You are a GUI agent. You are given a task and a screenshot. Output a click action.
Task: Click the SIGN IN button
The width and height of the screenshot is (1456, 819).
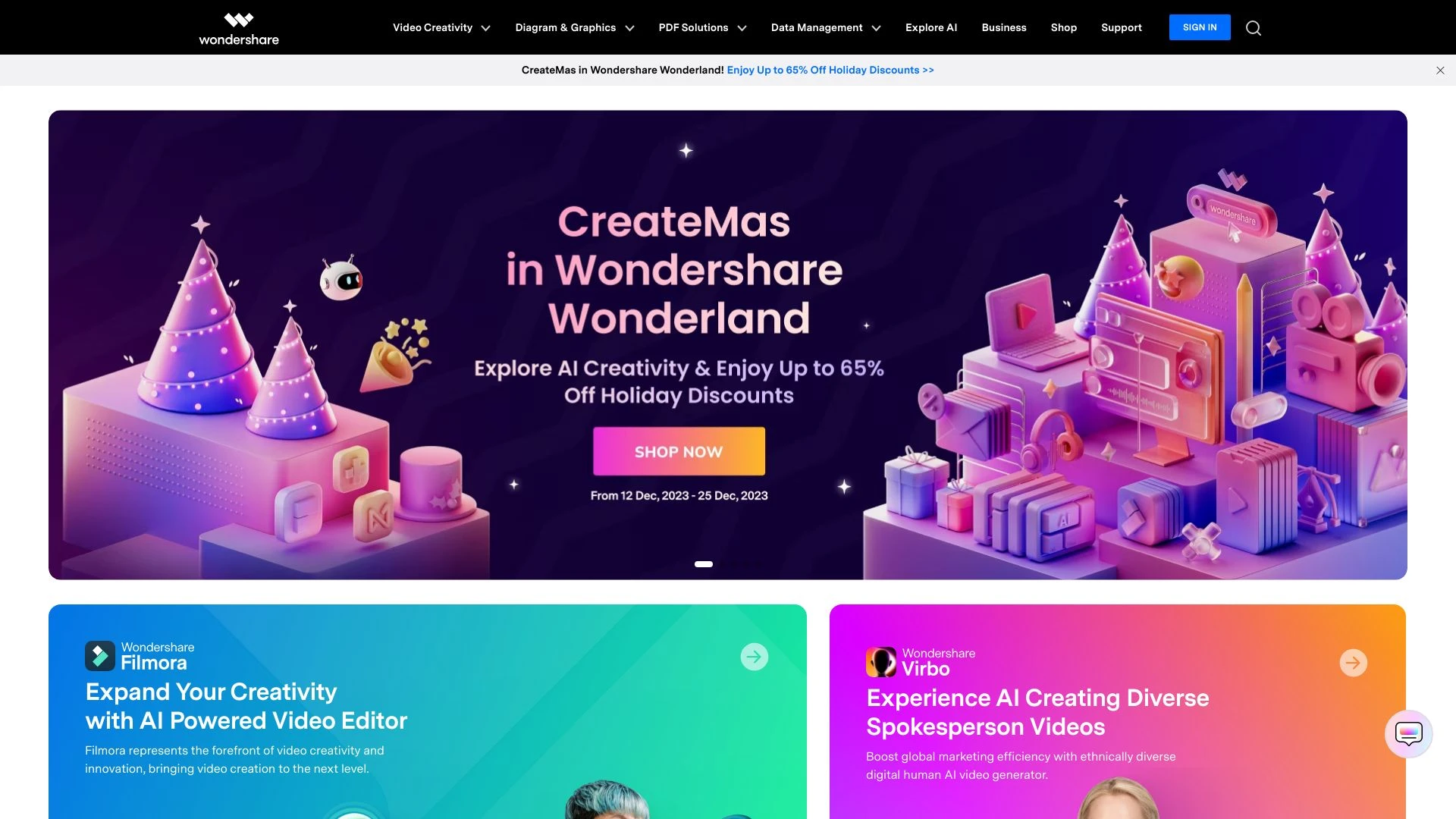pos(1200,27)
